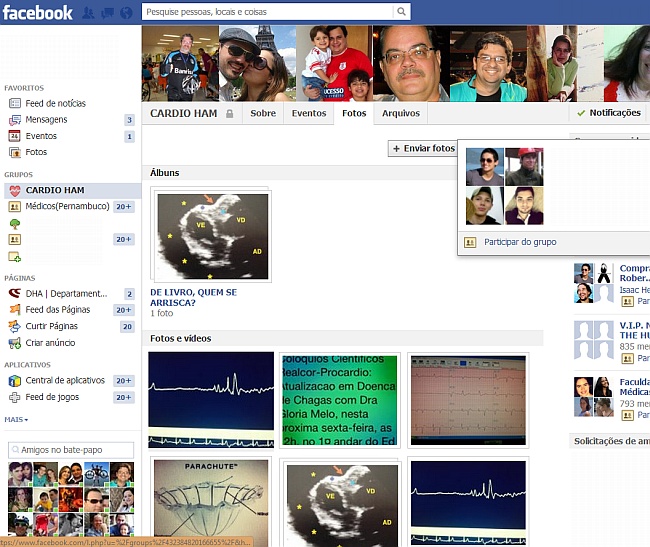Click the create group icon in sidebar
Viewport: 650px width, 547px height.
[x=15, y=257]
